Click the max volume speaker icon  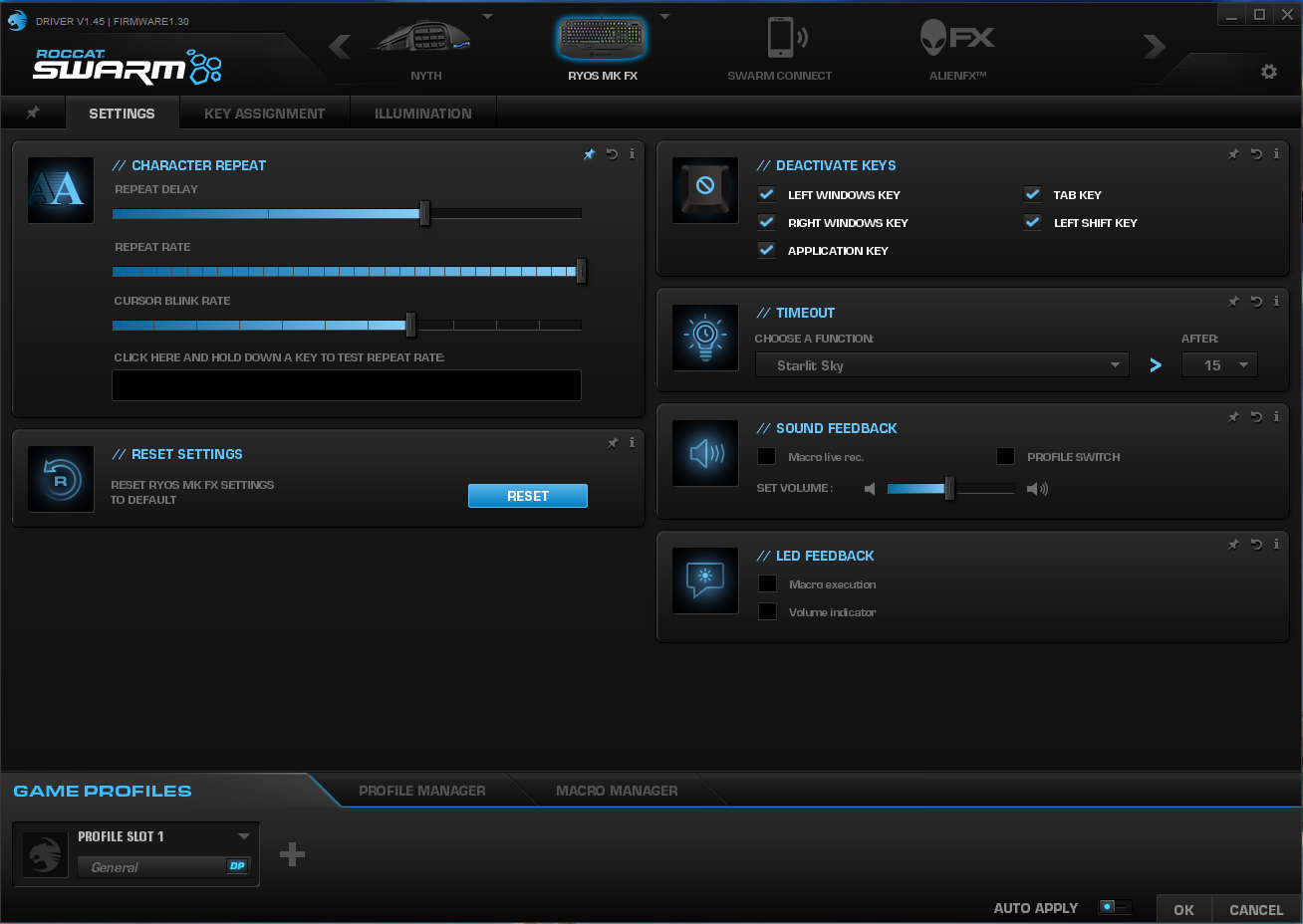(1037, 489)
